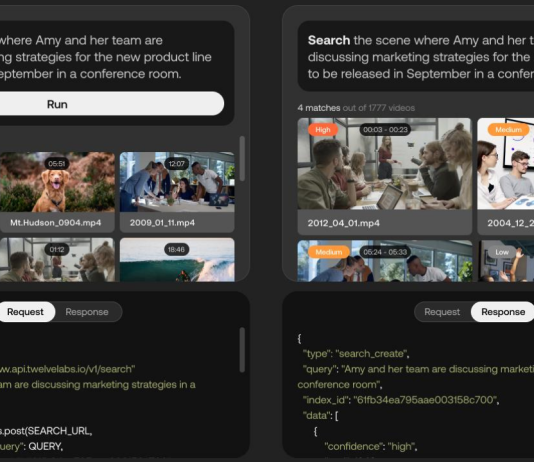
Task: Open the 05:24 - 05:33 medium match result
Action: pyautogui.click(x=384, y=261)
